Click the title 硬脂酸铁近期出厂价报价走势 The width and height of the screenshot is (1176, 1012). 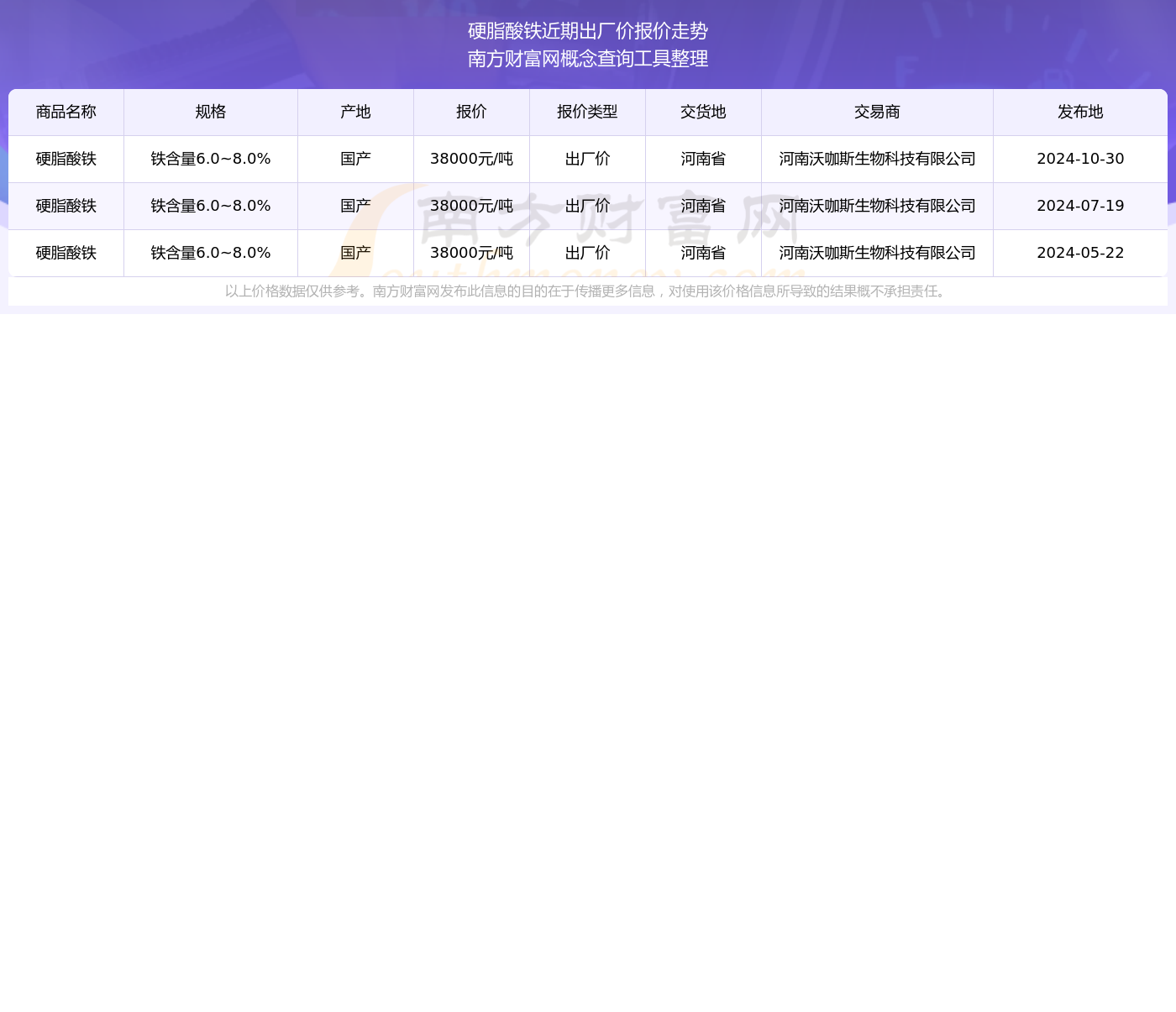click(x=588, y=31)
